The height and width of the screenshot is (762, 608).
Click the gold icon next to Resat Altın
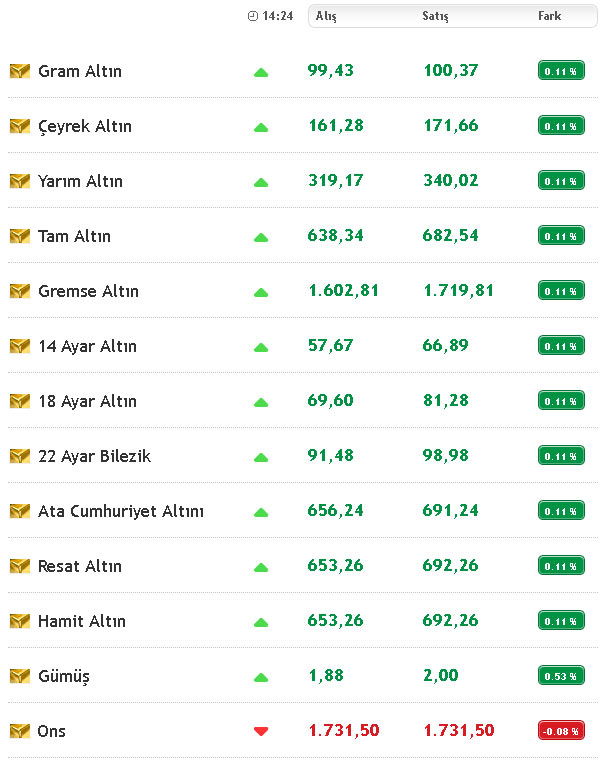tap(20, 566)
